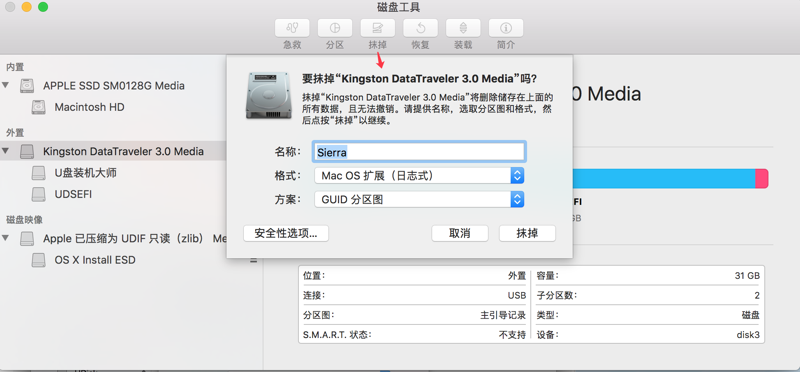
Task: Click the blue partition usage bar segment
Action: pyautogui.click(x=664, y=179)
